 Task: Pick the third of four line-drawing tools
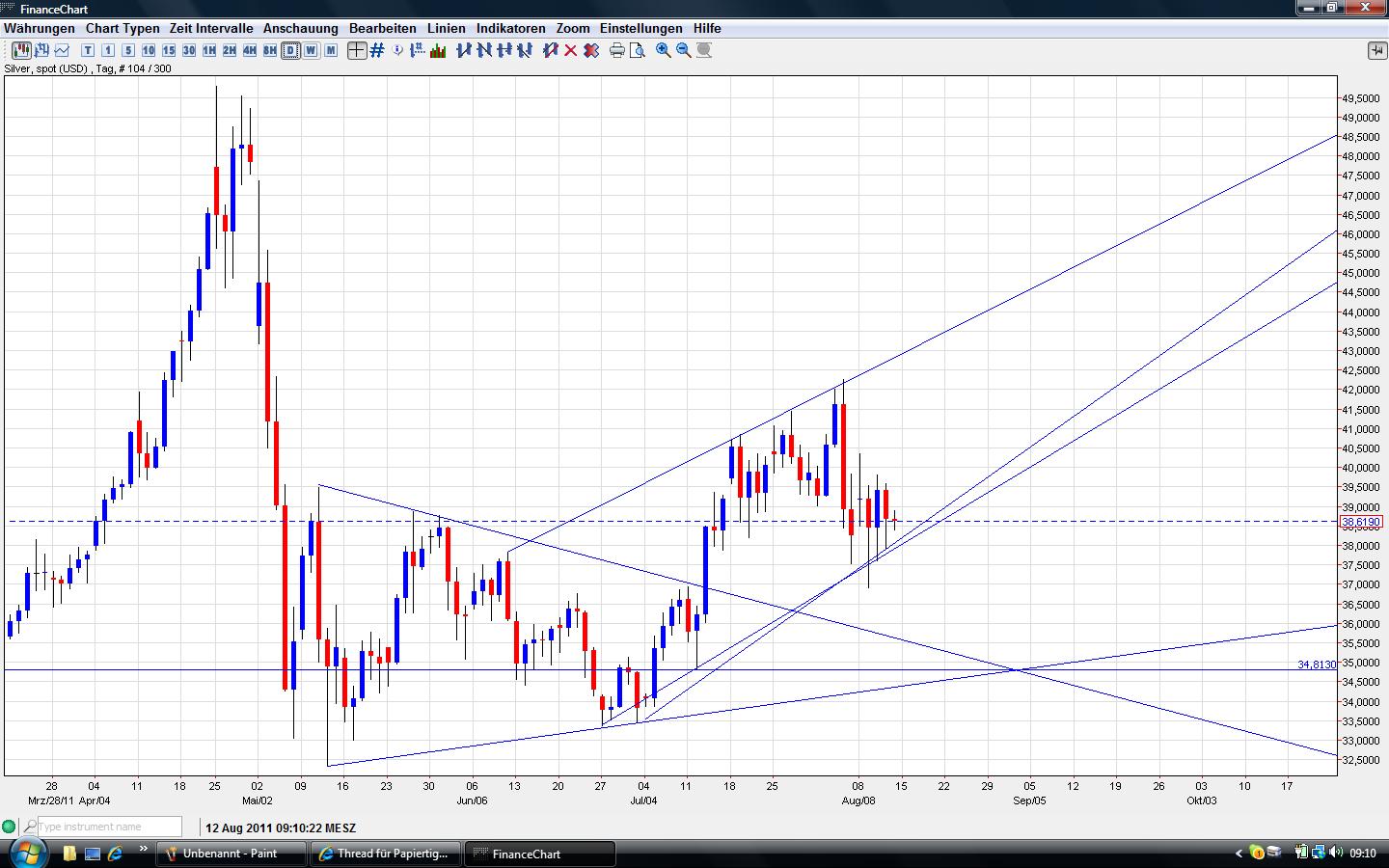(x=504, y=50)
